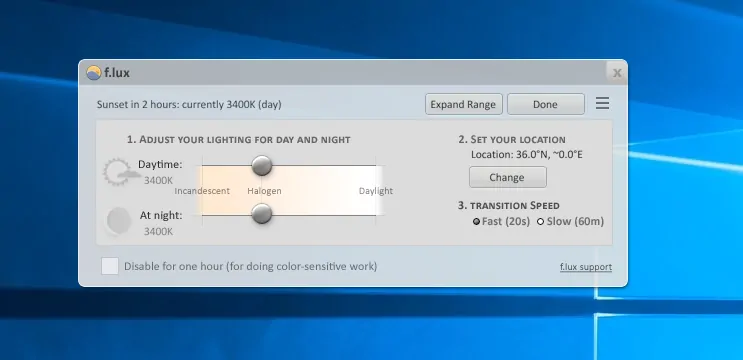Click the Change location button
The width and height of the screenshot is (743, 360).
tap(507, 177)
